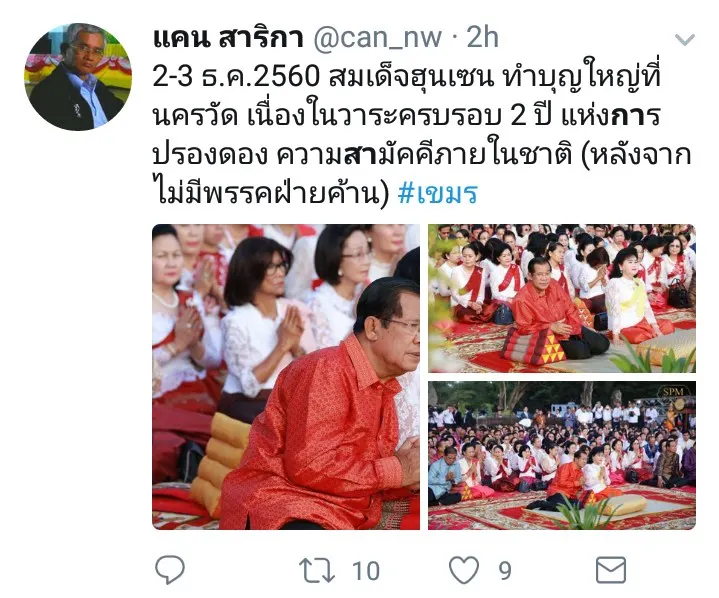Open the #เขมร hashtag link

438,193
